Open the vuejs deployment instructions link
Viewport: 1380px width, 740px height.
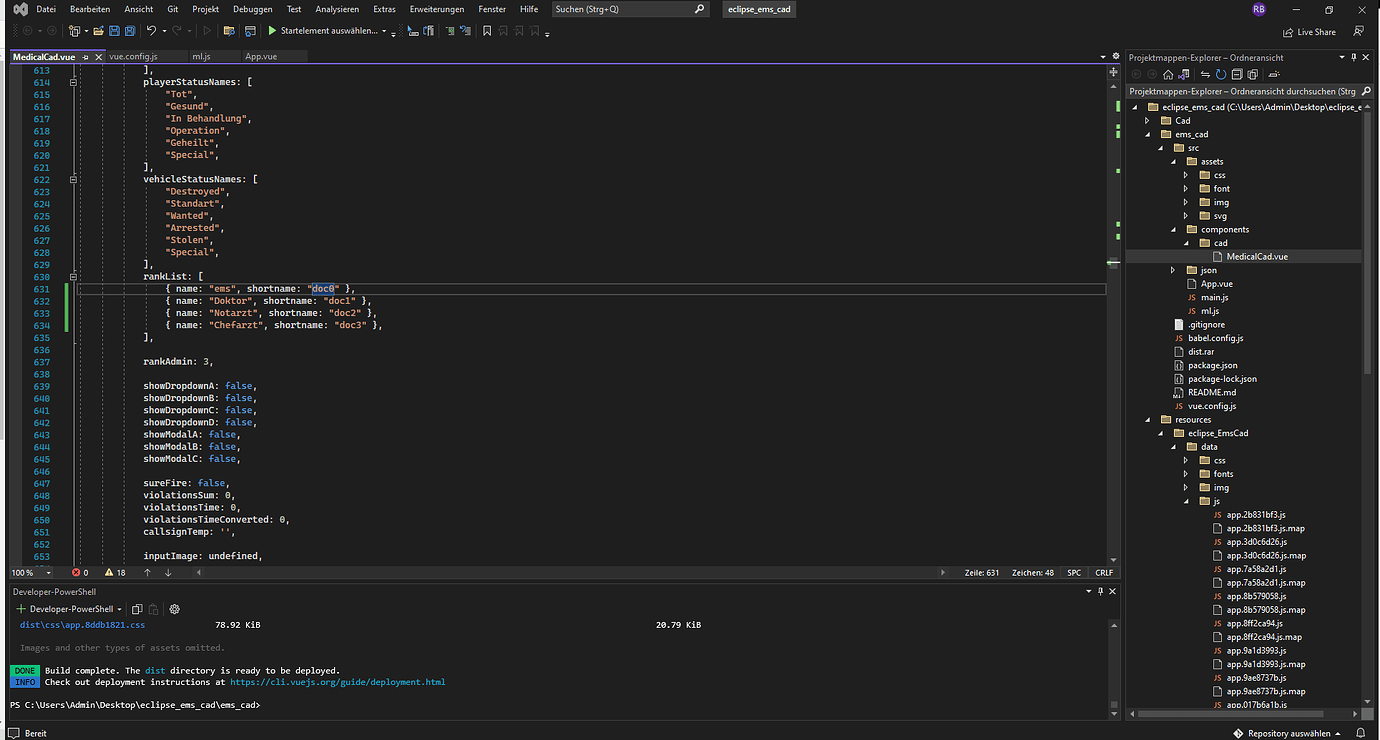(x=337, y=681)
